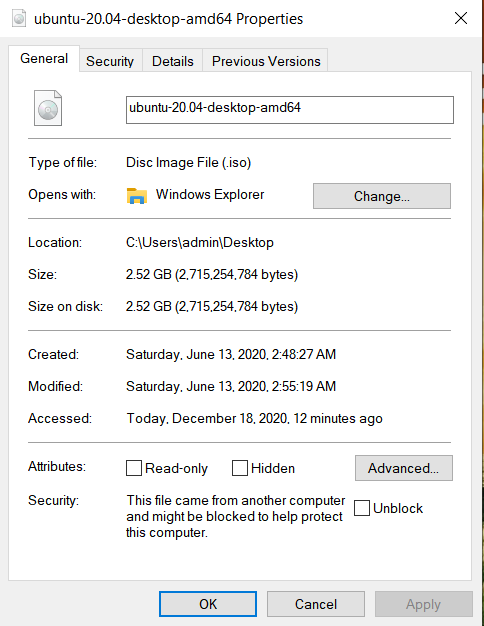Image resolution: width=484 pixels, height=626 pixels.
Task: Click the Attributes label
Action: click(x=57, y=466)
